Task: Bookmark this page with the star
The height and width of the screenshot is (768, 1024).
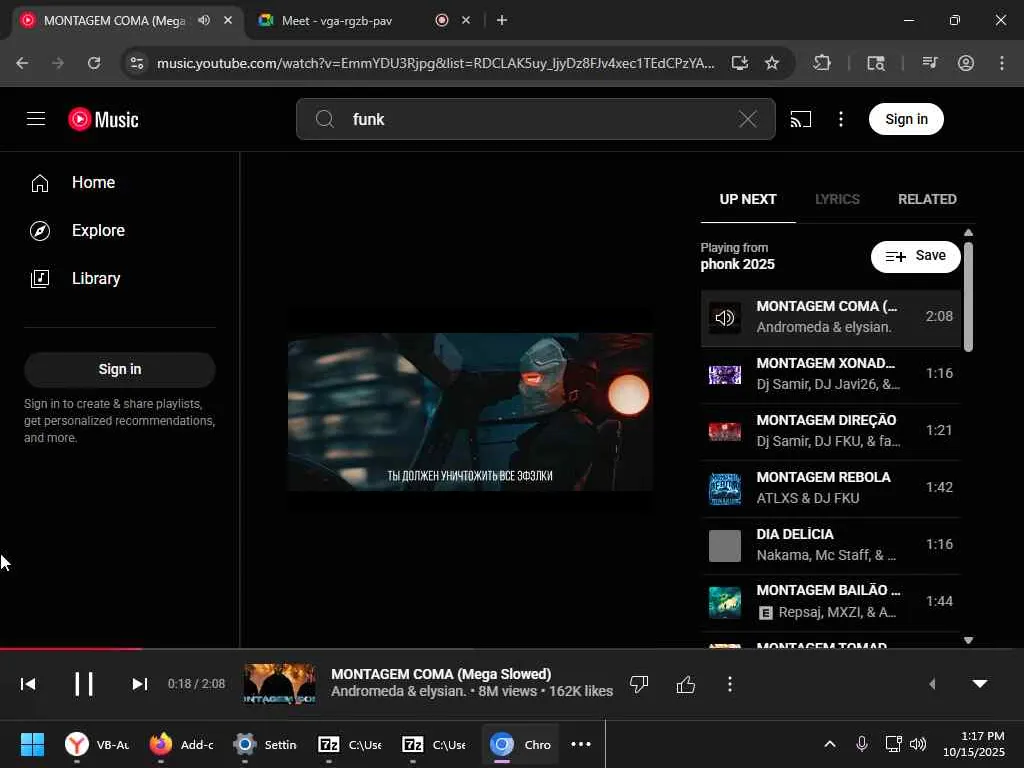Action: click(772, 63)
